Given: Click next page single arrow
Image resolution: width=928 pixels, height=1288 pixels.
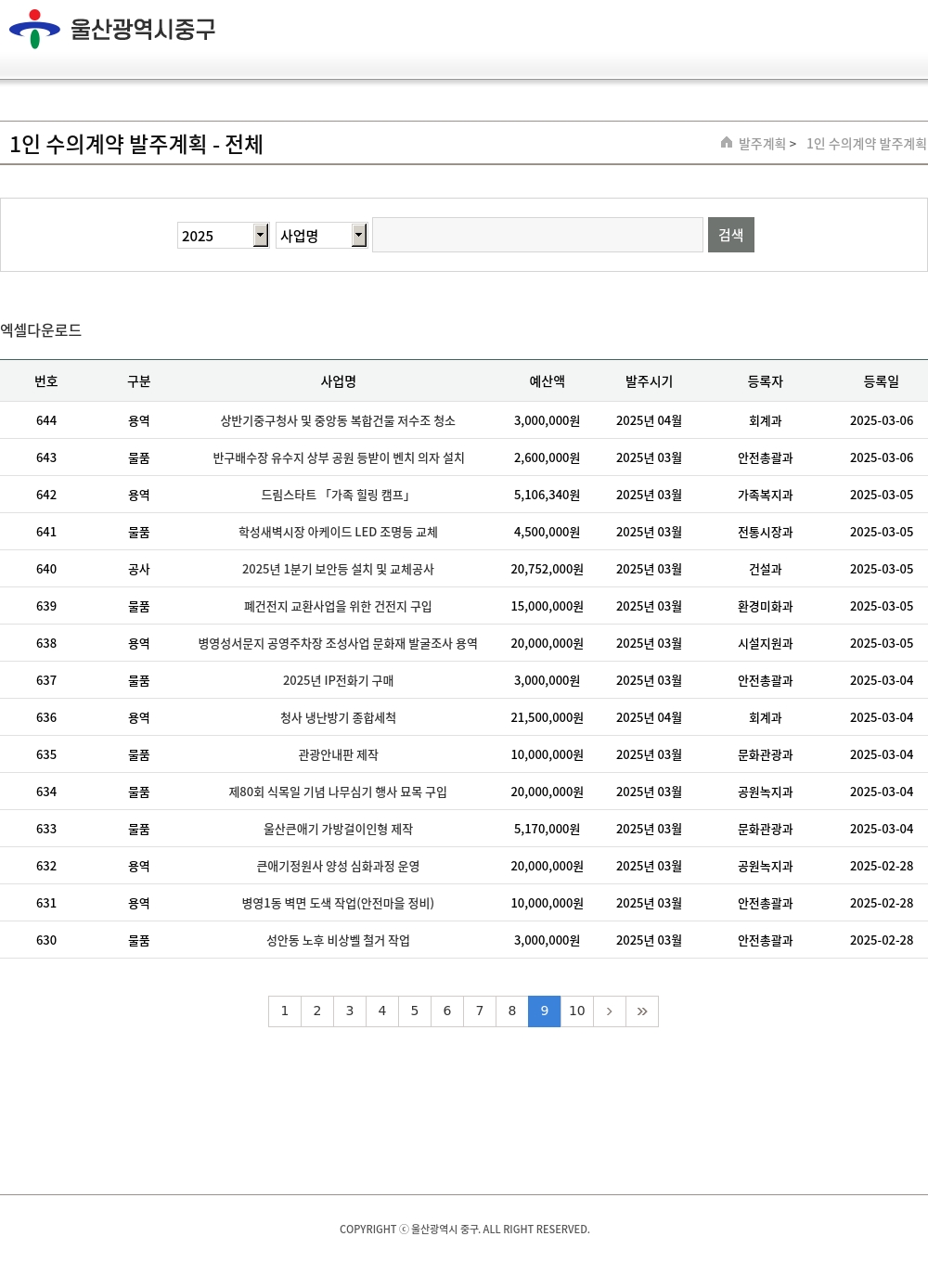Looking at the screenshot, I should click(610, 1011).
